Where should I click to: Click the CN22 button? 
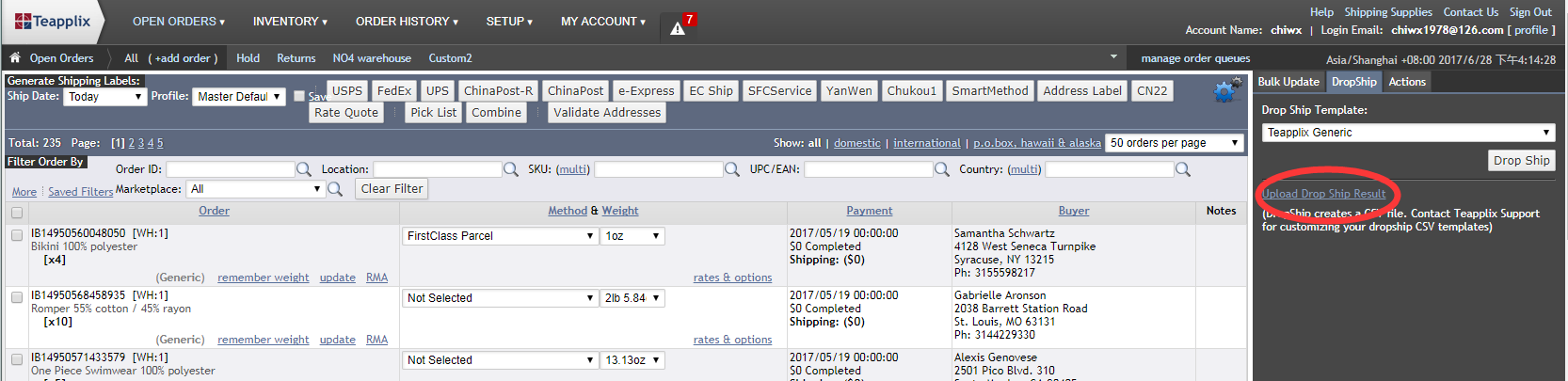1152,91
